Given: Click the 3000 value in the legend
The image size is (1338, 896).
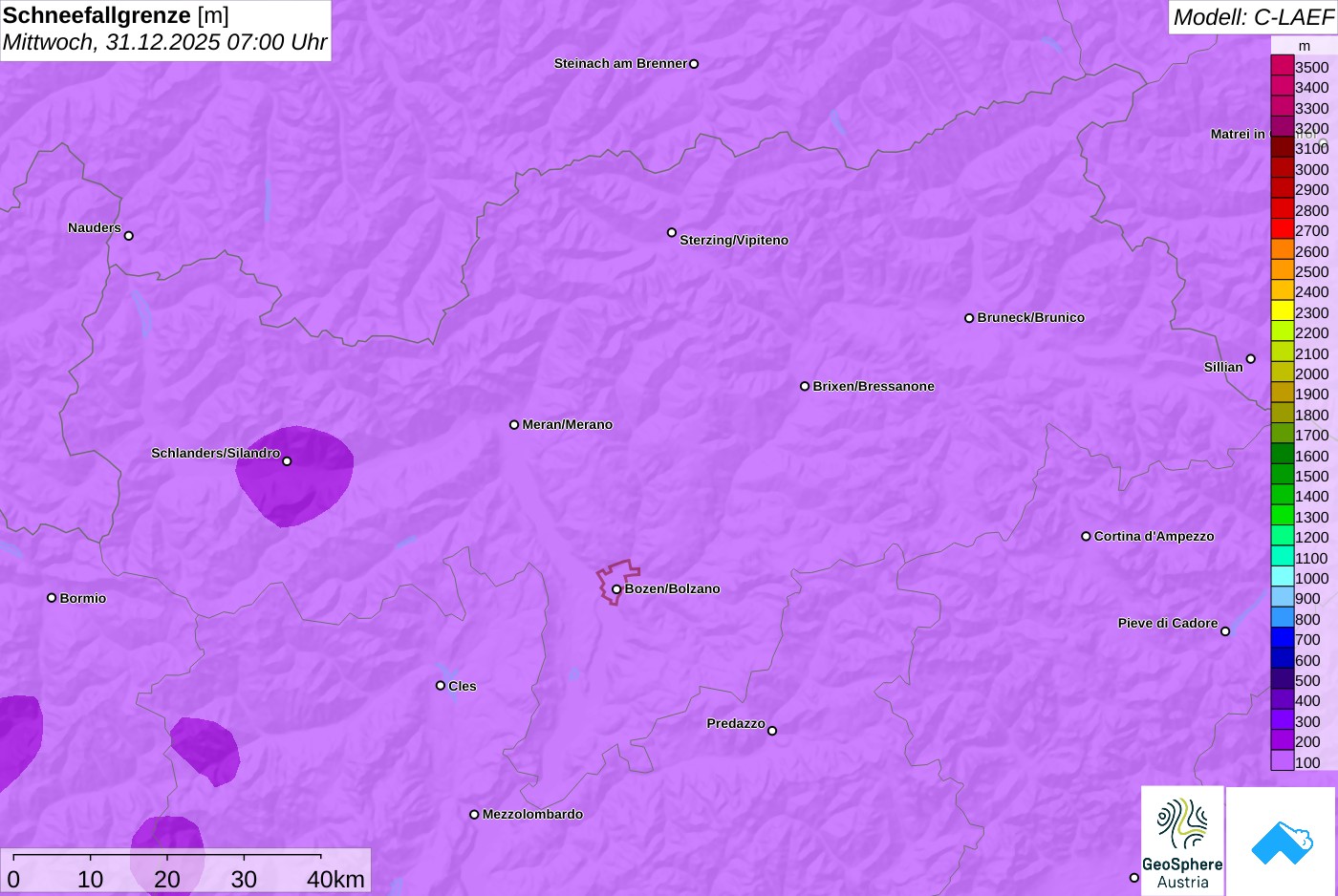Looking at the screenshot, I should tap(1311, 169).
